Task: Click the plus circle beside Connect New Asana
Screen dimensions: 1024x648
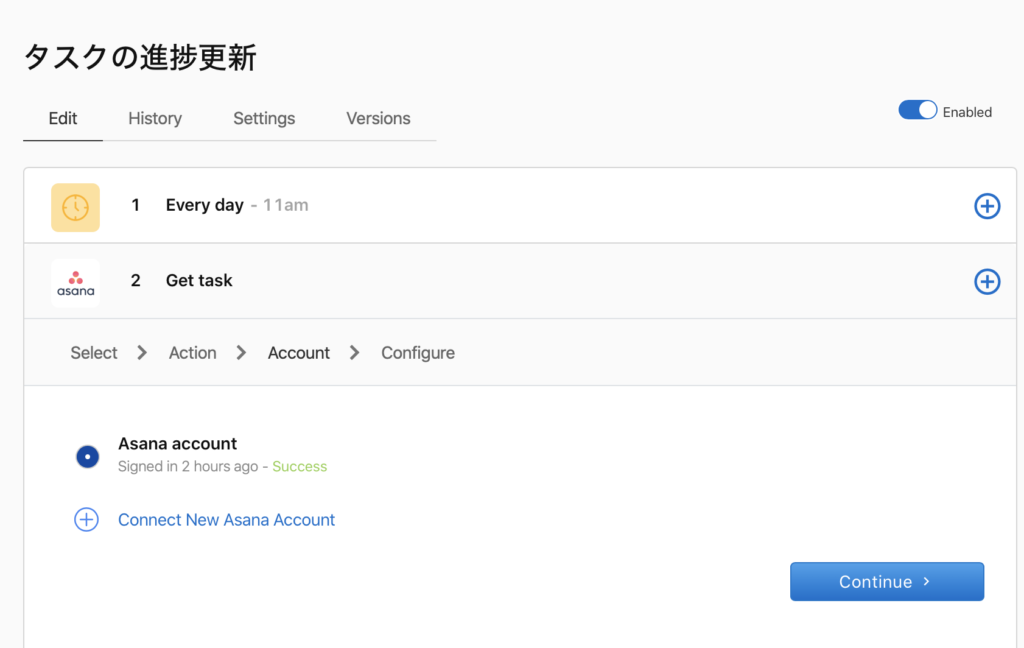Action: pos(87,520)
